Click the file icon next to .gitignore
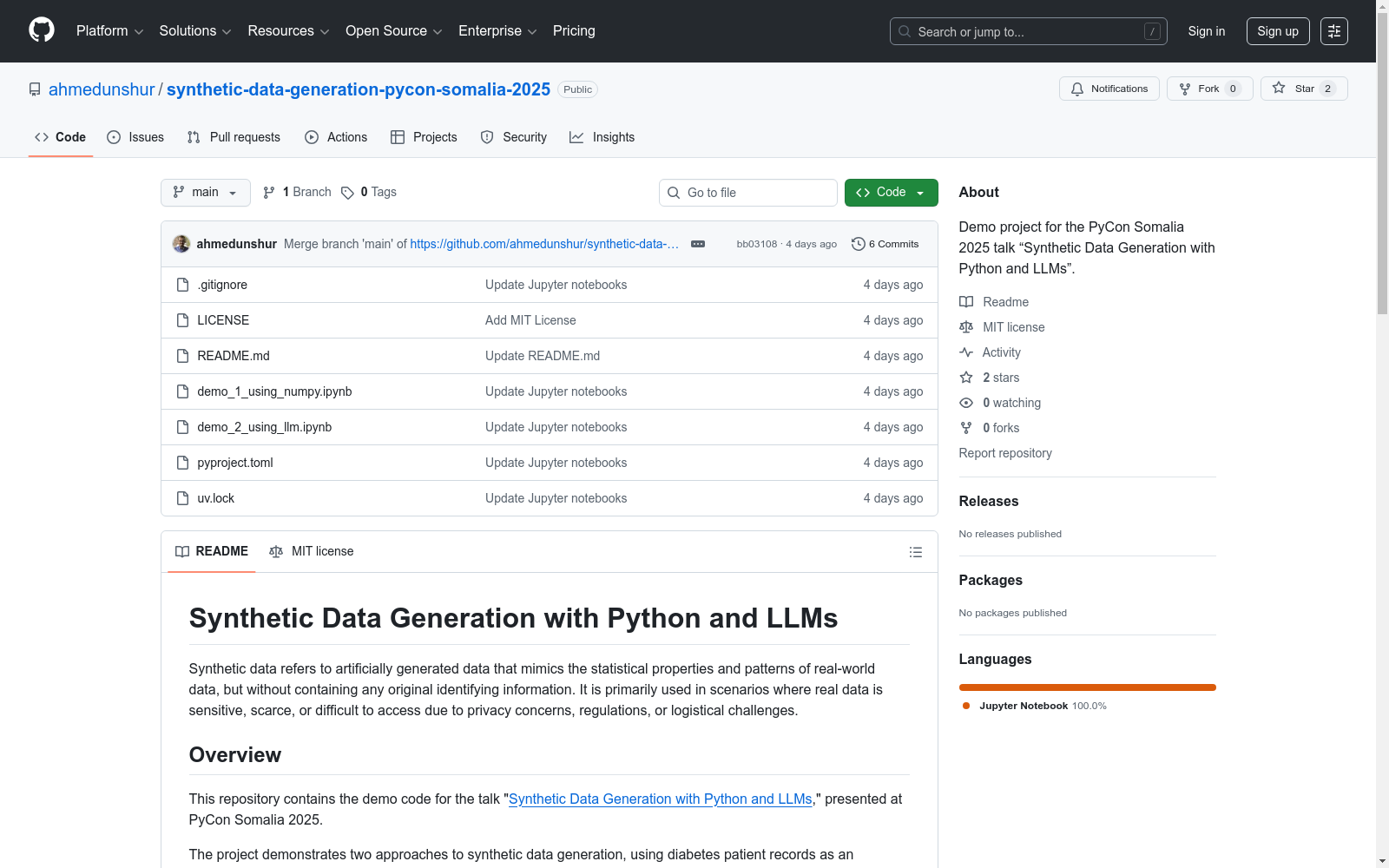Image resolution: width=1389 pixels, height=868 pixels. pyautogui.click(x=182, y=285)
